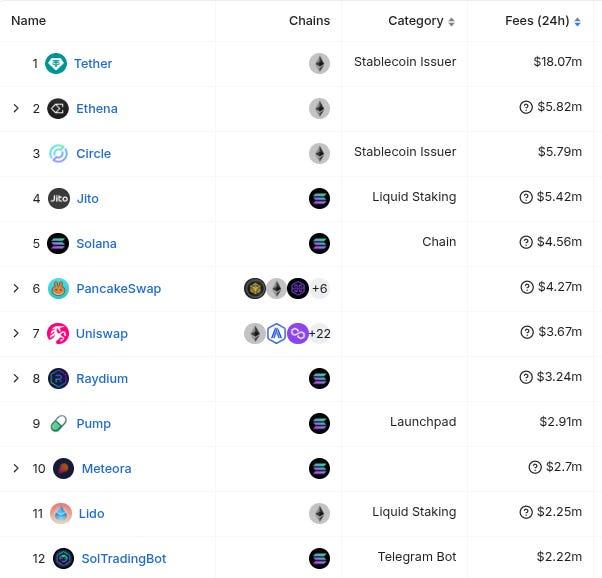Click the Pump pill icon
602x578 pixels.
[x=59, y=424]
